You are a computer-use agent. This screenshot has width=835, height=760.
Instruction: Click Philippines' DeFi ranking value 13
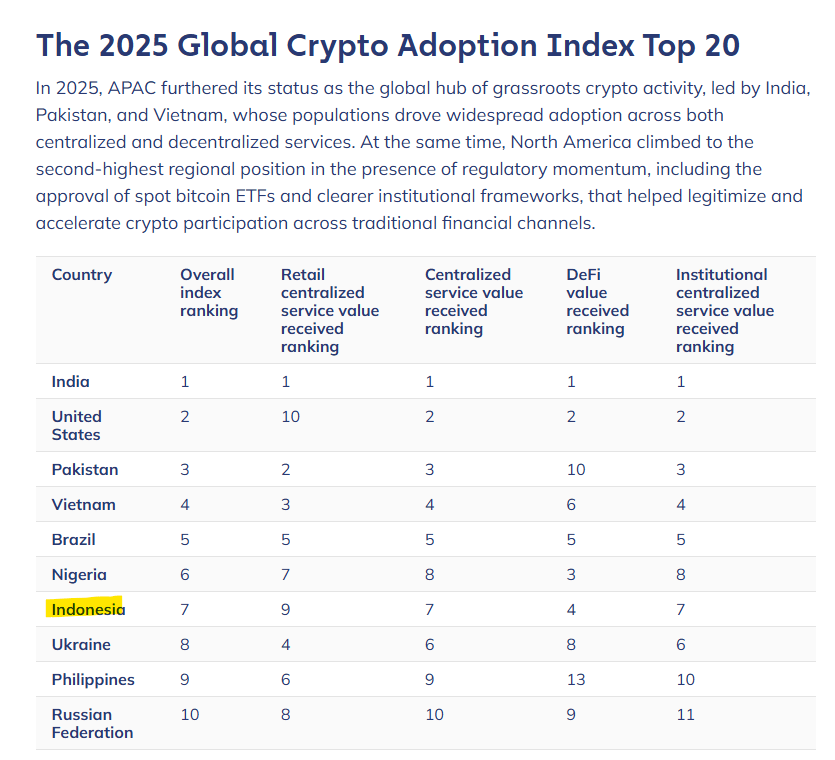coord(575,679)
